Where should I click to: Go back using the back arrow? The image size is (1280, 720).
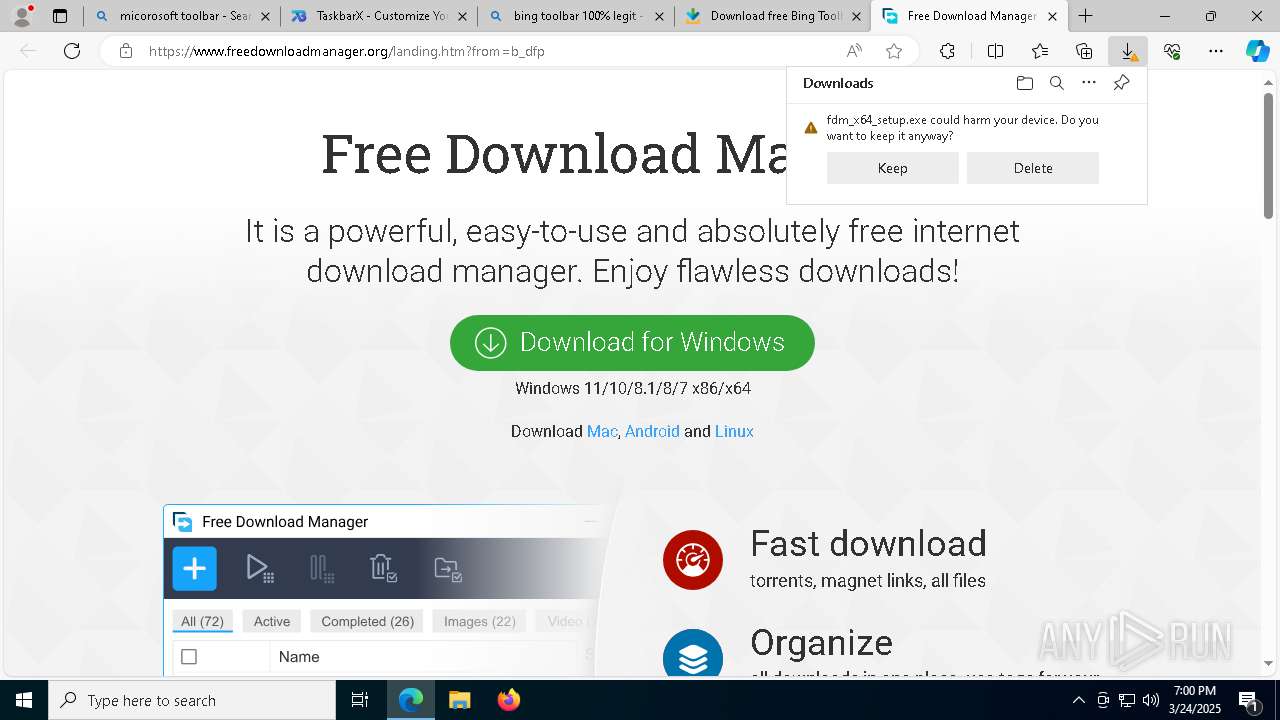(28, 51)
